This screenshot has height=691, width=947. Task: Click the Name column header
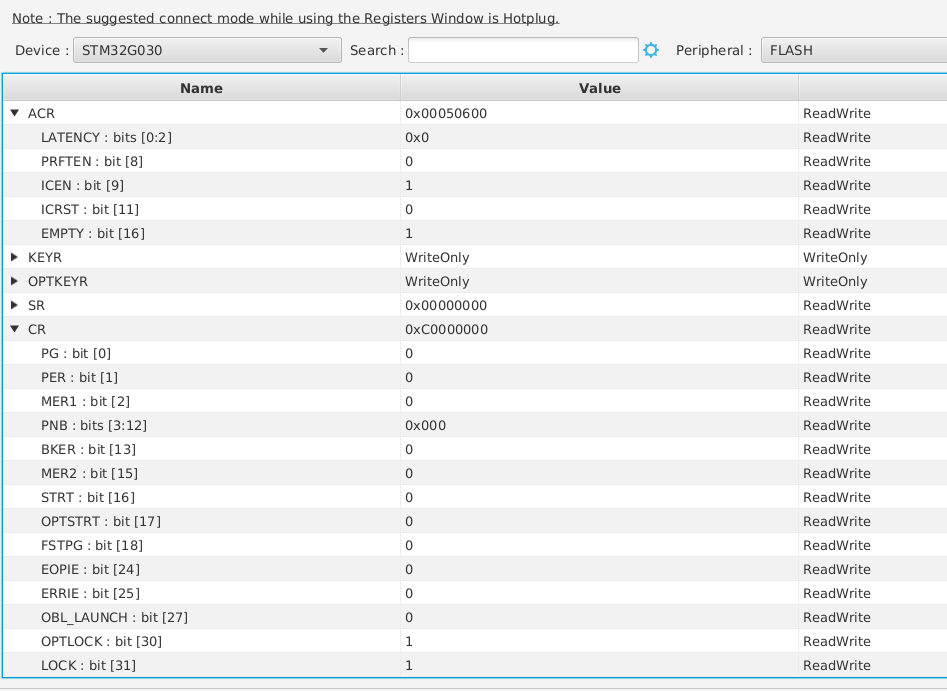pos(201,88)
